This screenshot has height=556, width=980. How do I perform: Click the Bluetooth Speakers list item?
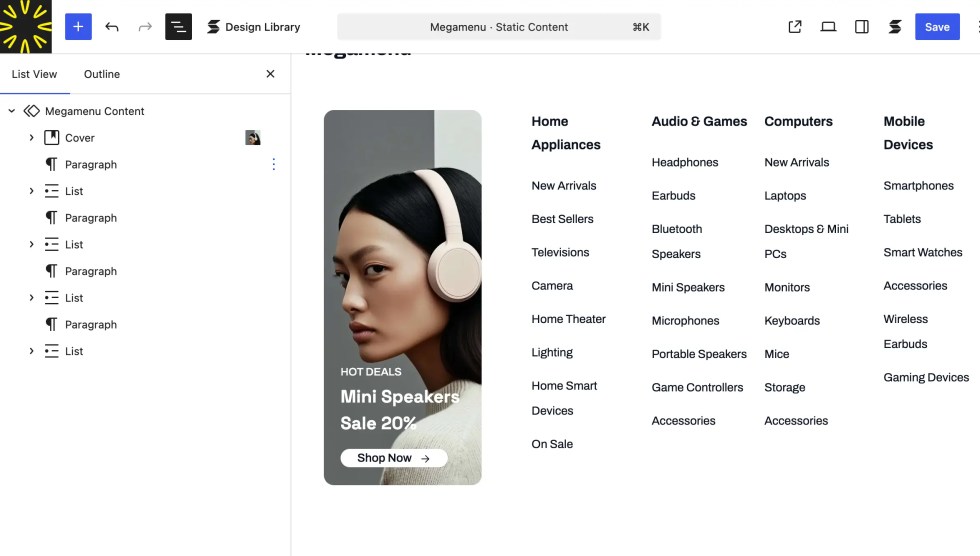click(x=677, y=242)
